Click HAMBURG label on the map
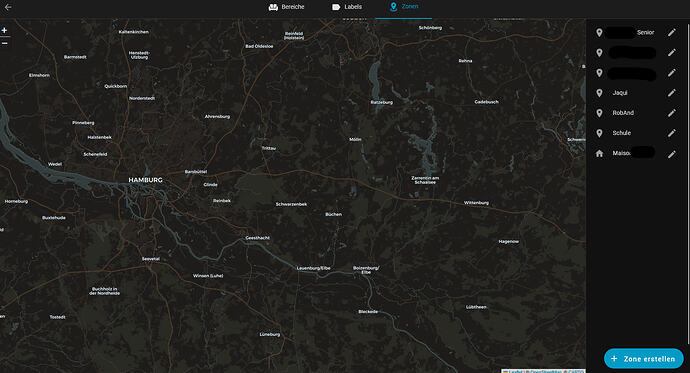Viewport: 690px width, 373px height. point(145,180)
